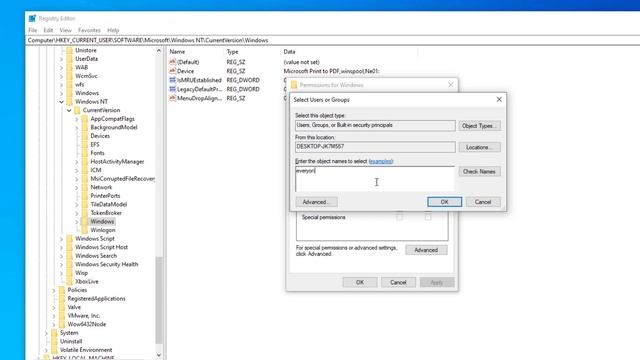Open the View menu
Viewport: 640px width, 360px height.
(65, 30)
